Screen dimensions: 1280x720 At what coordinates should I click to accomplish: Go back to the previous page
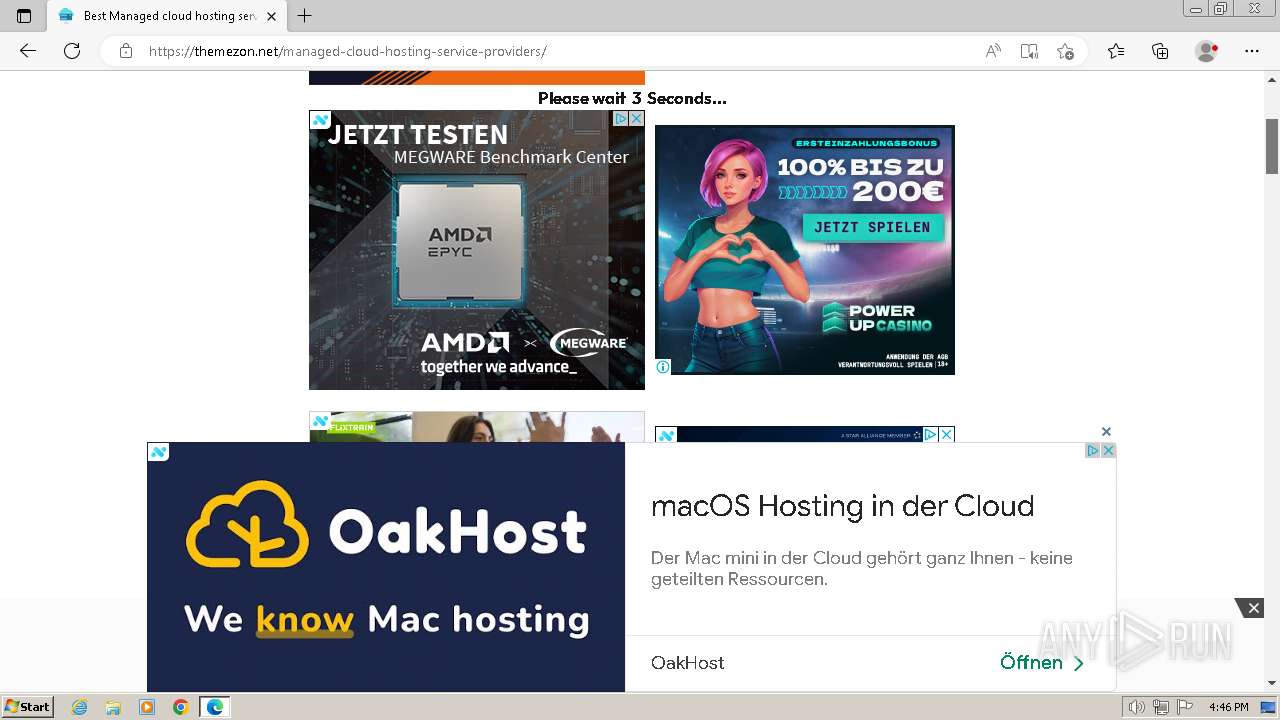pyautogui.click(x=28, y=51)
